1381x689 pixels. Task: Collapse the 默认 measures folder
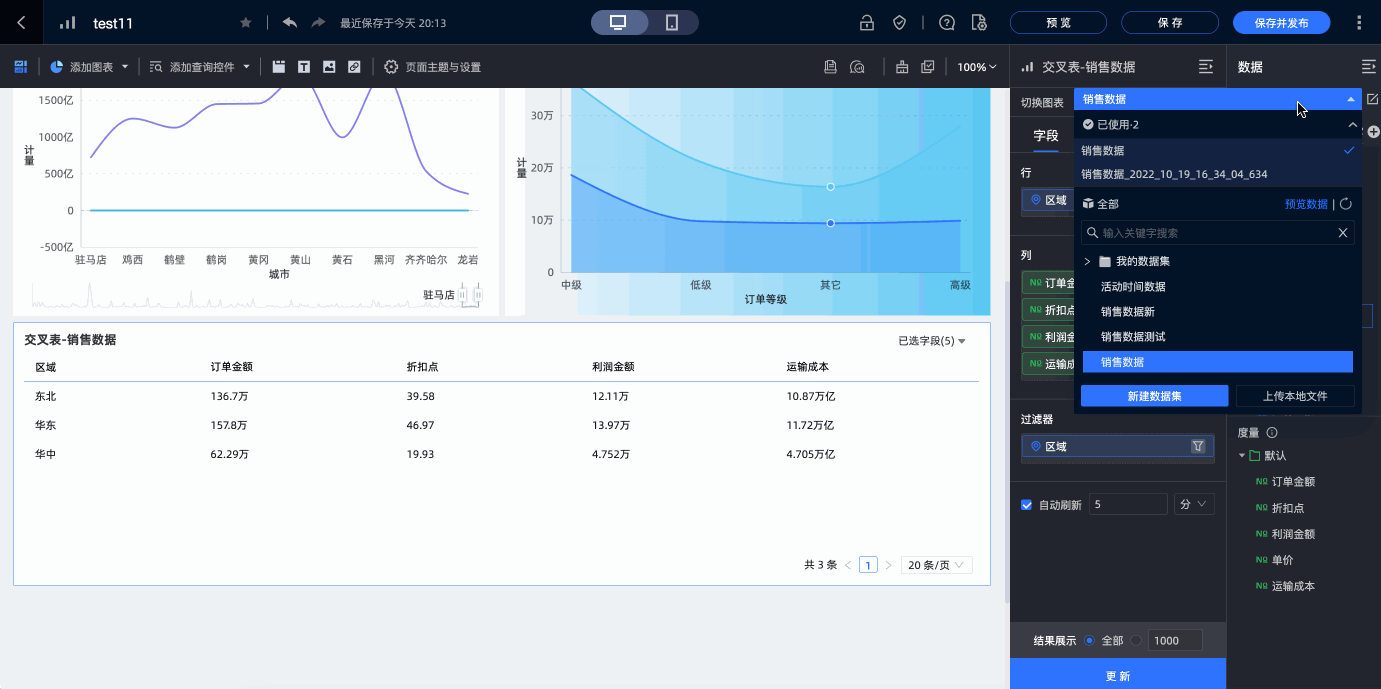point(1243,455)
